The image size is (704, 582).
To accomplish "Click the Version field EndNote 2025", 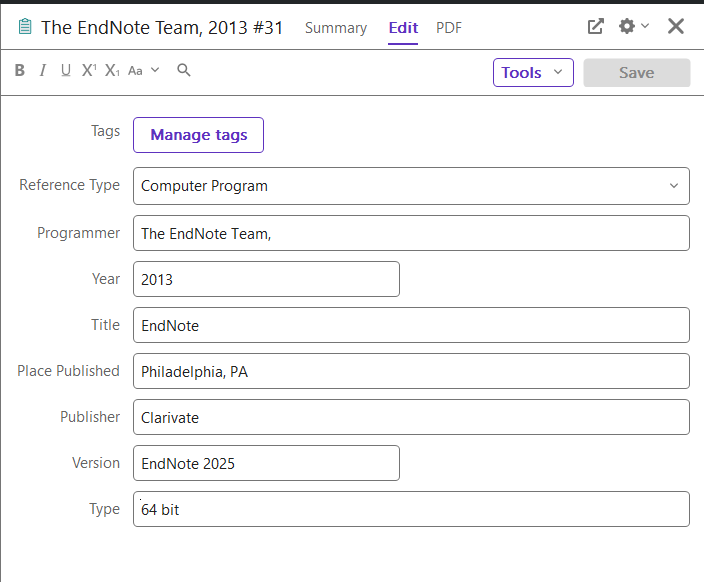I will (266, 463).
